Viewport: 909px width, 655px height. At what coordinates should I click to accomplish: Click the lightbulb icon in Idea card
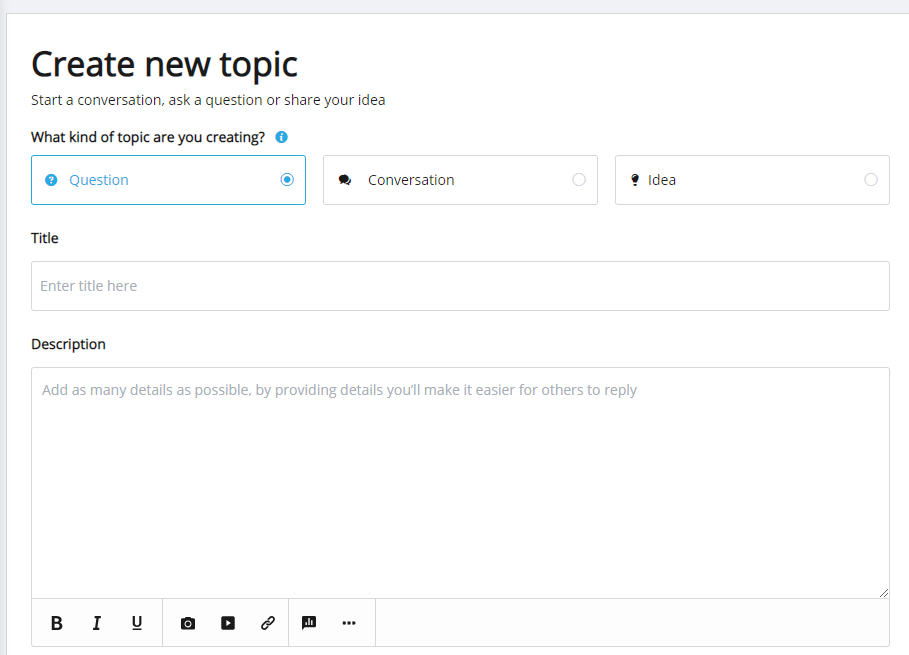635,180
